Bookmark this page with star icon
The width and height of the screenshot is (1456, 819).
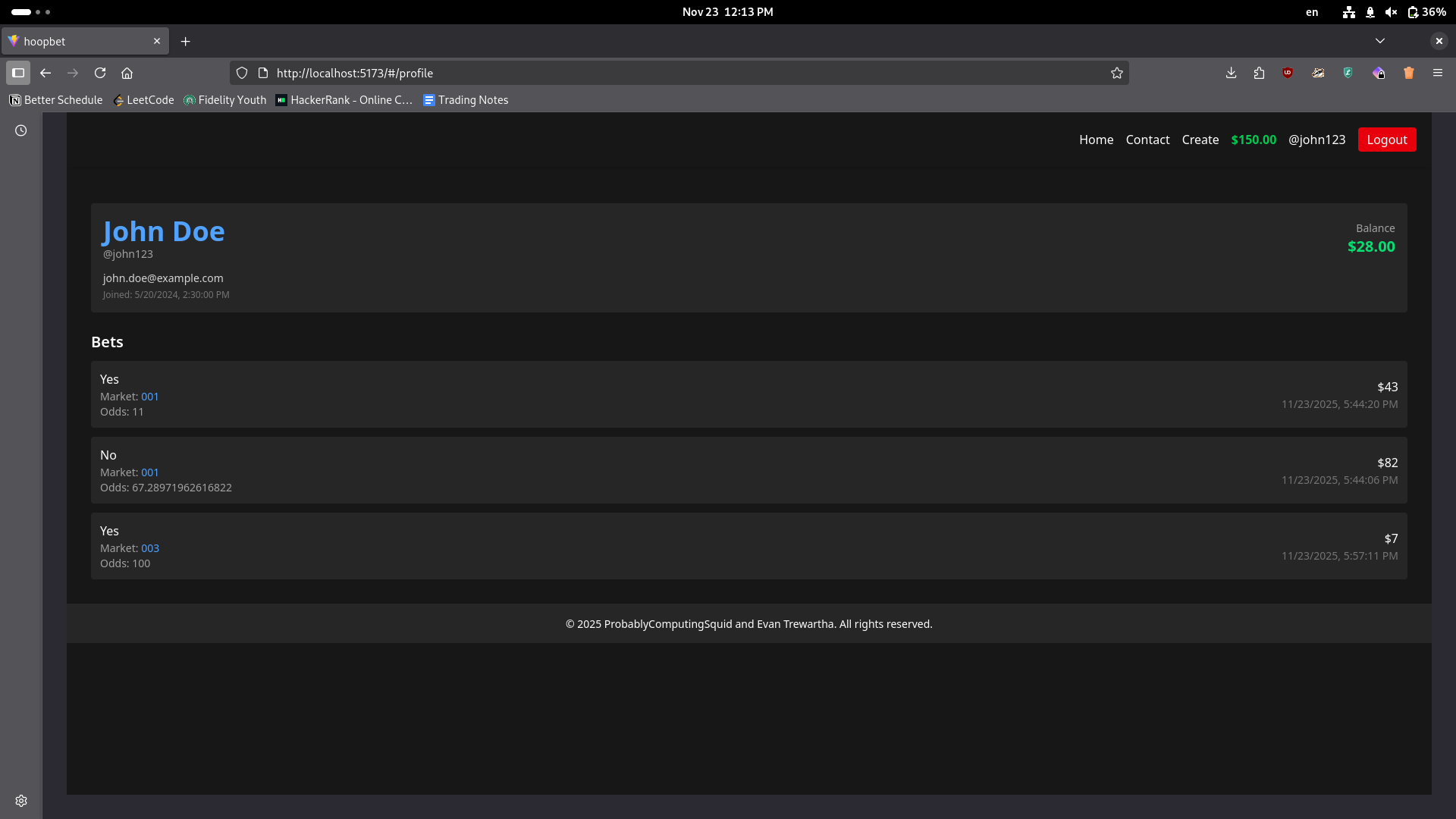coord(1116,73)
